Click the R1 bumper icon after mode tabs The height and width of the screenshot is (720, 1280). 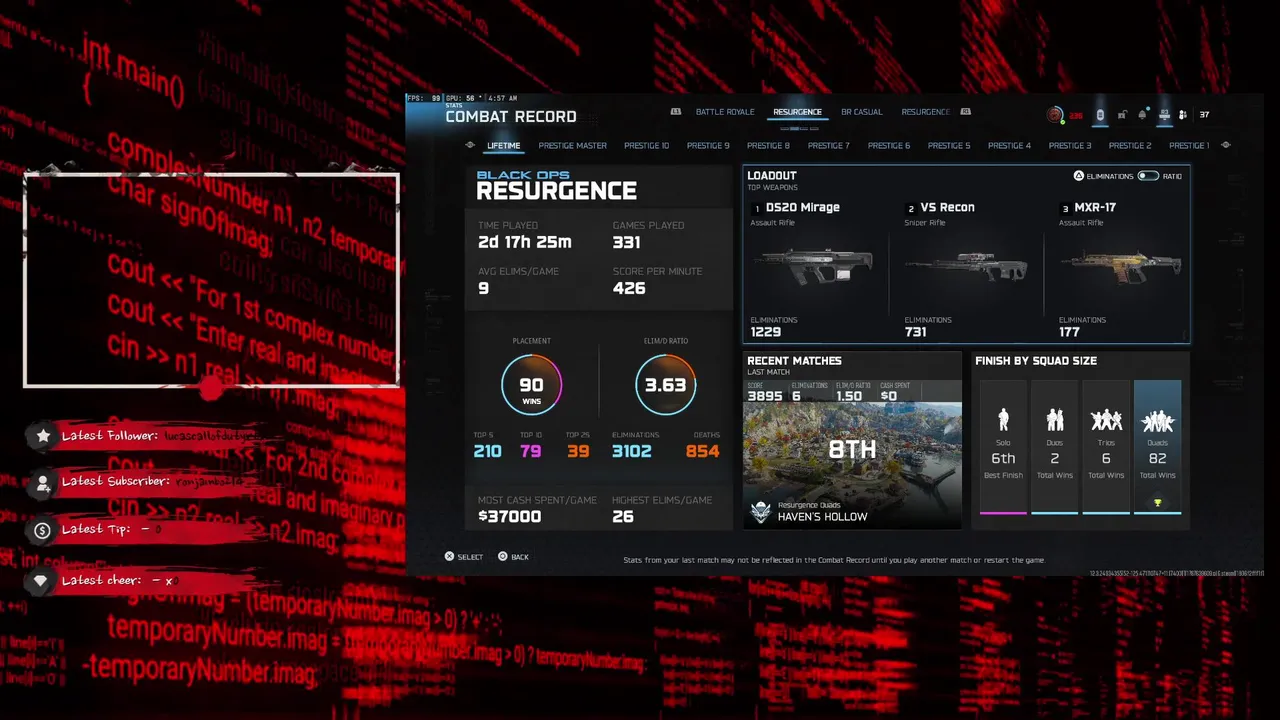click(x=966, y=112)
